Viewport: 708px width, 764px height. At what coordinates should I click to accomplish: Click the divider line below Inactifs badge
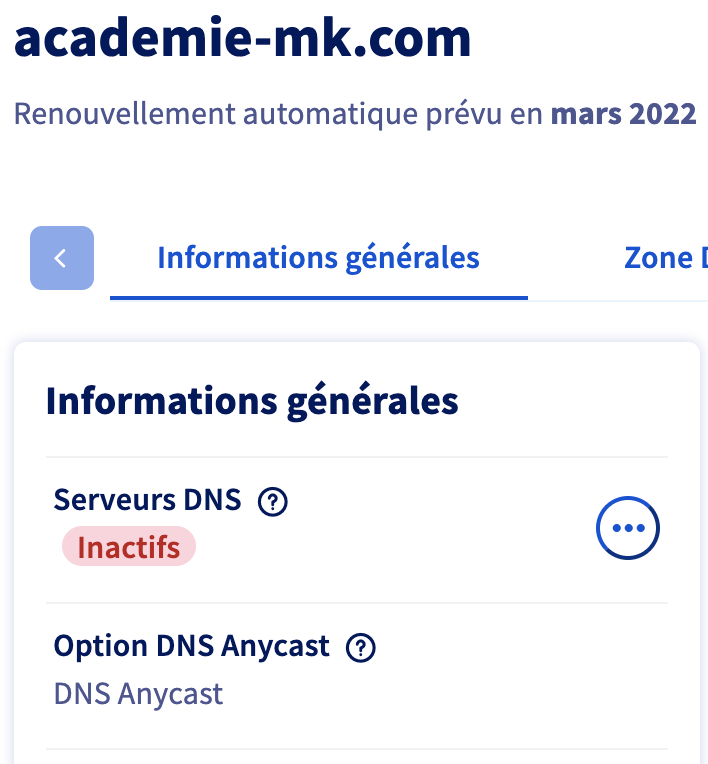(357, 603)
